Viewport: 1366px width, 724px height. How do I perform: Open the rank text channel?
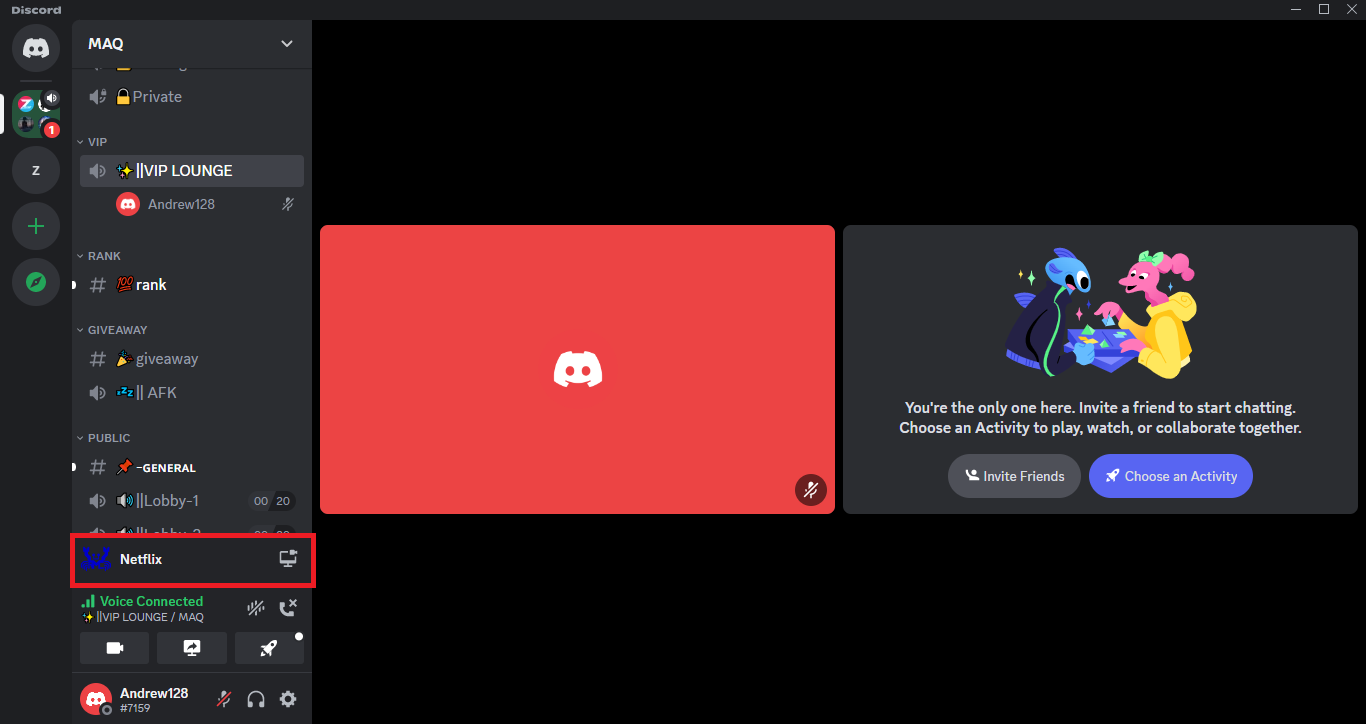click(192, 285)
